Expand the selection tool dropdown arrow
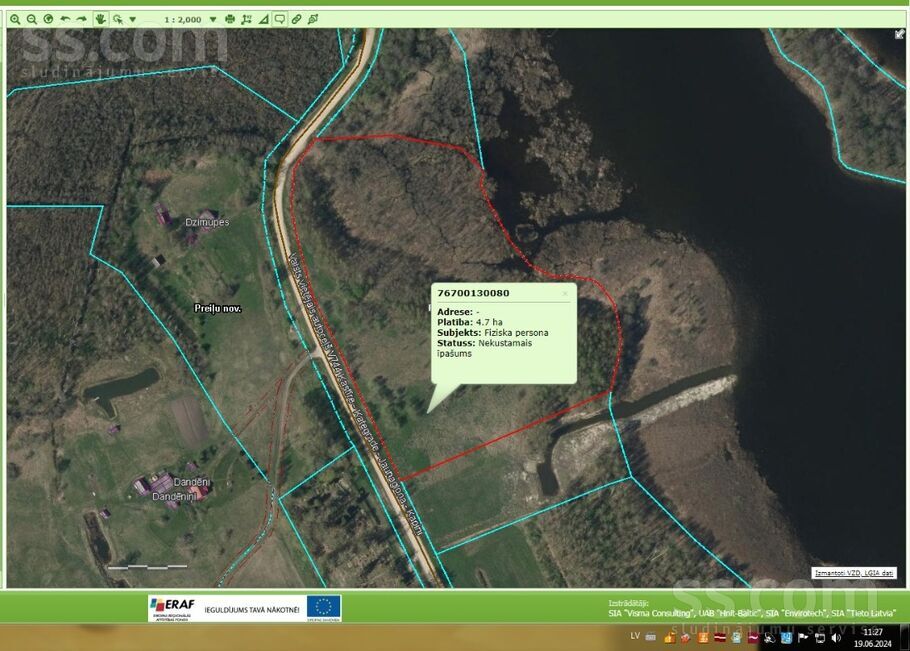Image resolution: width=910 pixels, height=651 pixels. (132, 19)
